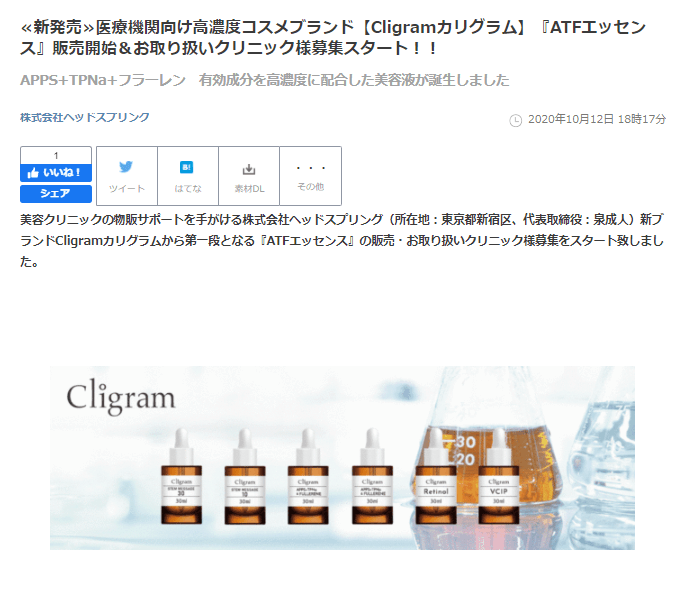Click the 素材DL download icon
Screen dimensions: 684x594
(x=249, y=169)
